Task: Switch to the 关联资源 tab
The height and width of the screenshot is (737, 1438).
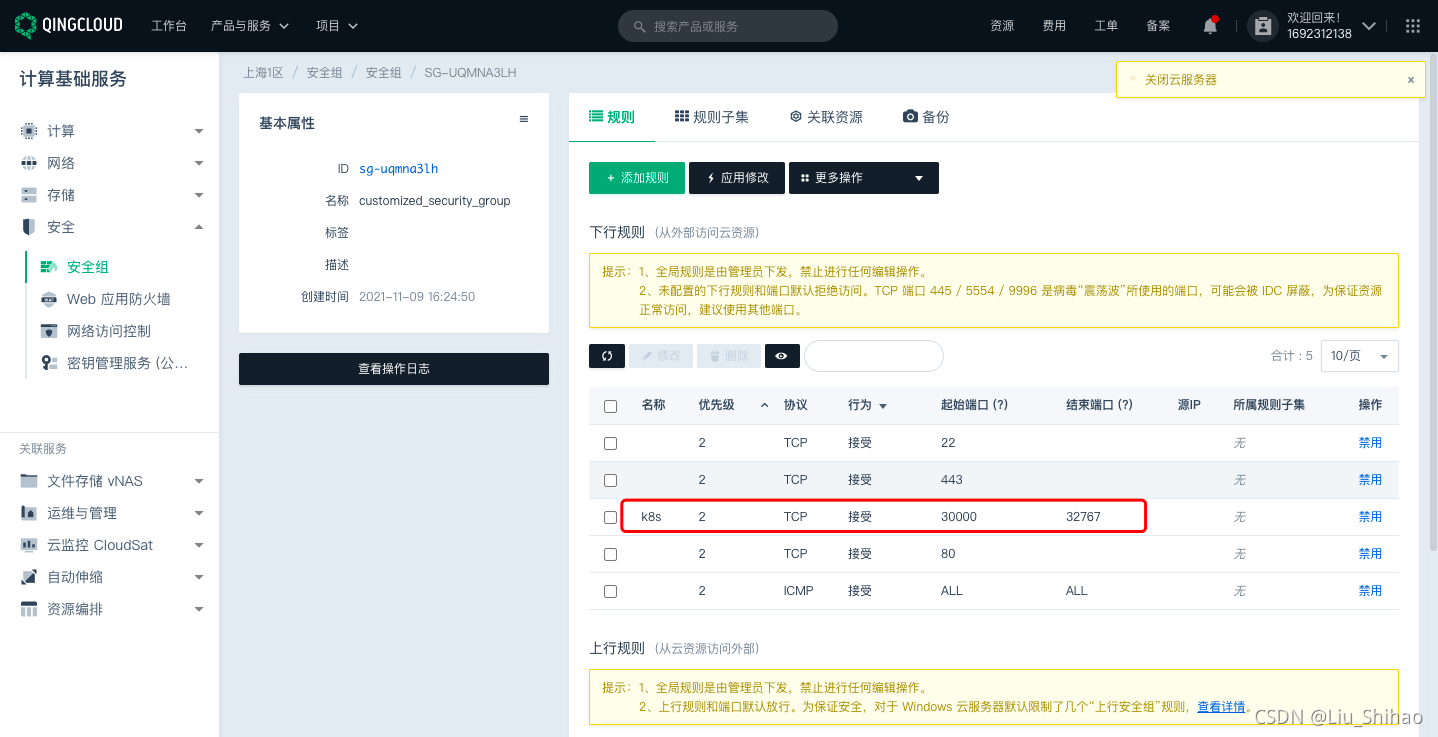Action: [826, 117]
